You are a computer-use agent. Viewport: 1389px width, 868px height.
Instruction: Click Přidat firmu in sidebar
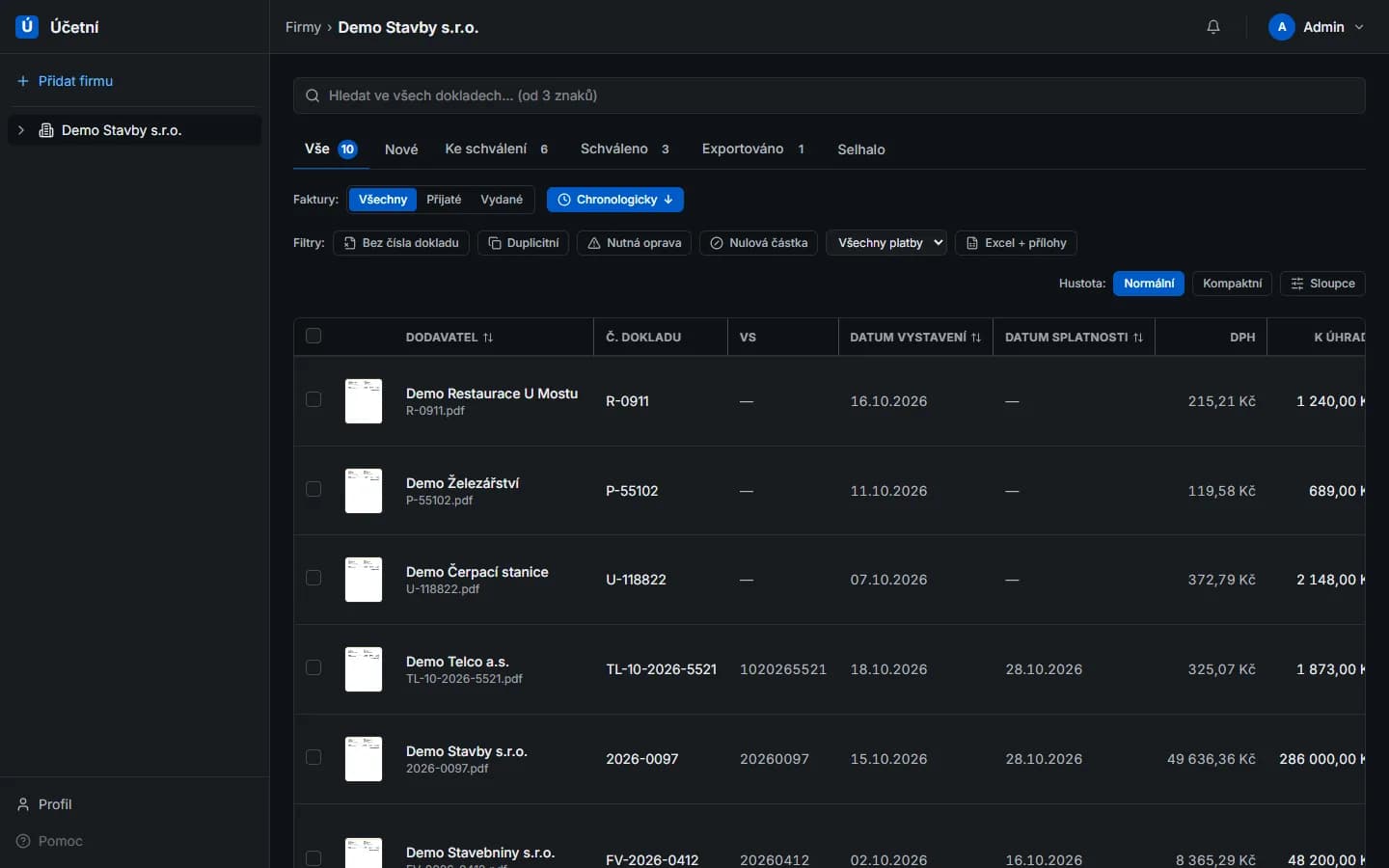[x=66, y=81]
